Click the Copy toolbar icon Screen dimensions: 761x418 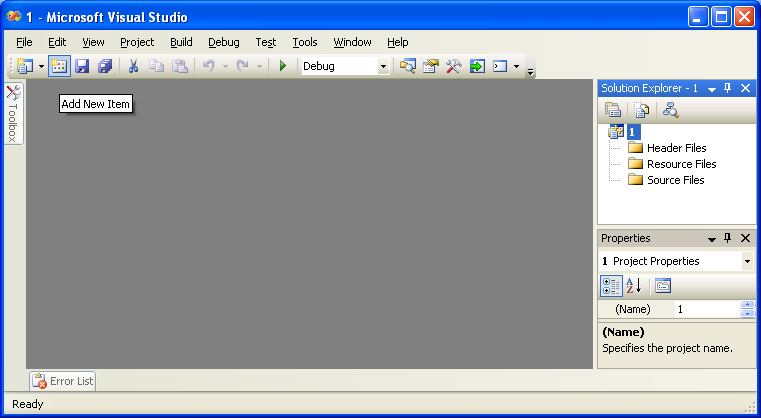coord(156,66)
